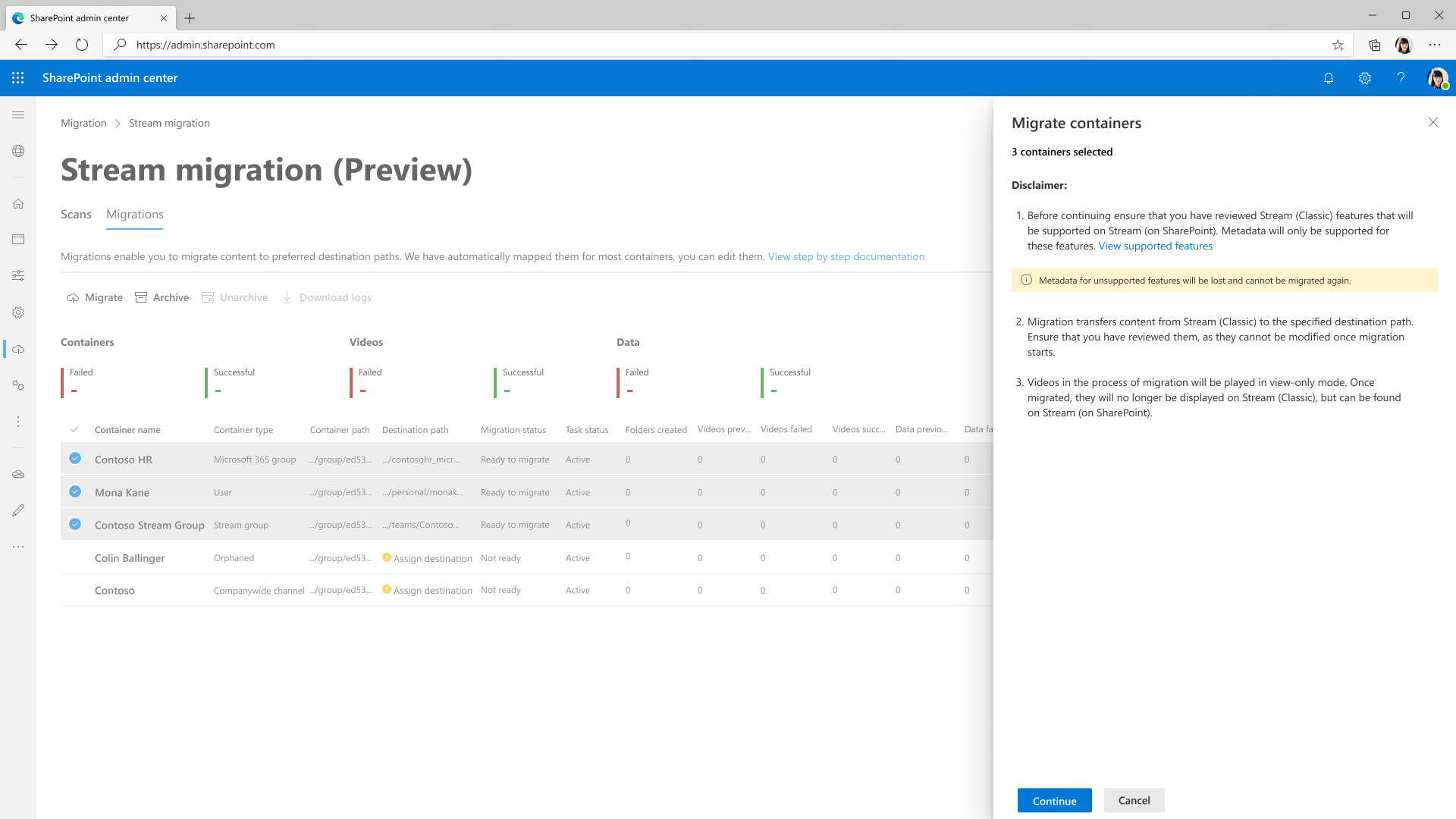The height and width of the screenshot is (819, 1456).
Task: Switch to the Migrations tab
Action: pos(134,214)
